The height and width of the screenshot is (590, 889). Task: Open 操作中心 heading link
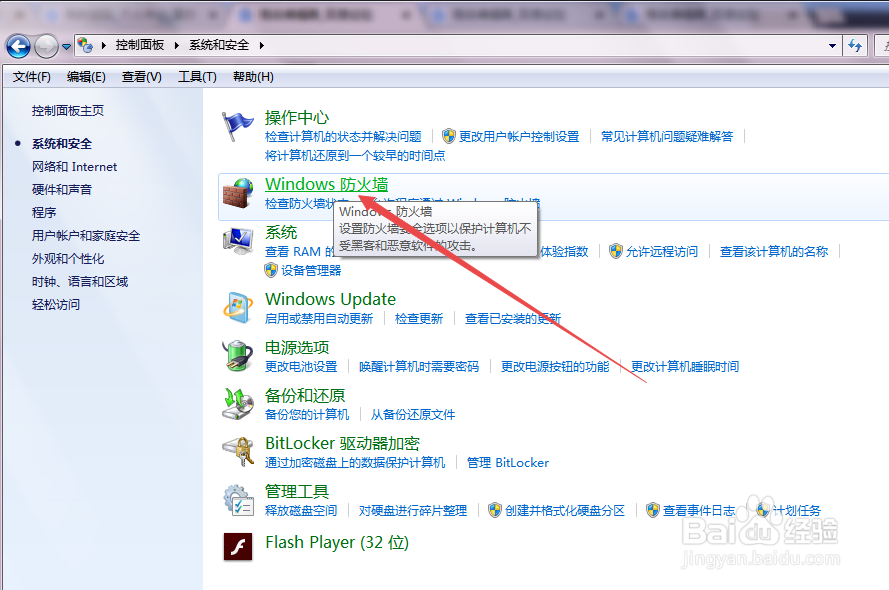[297, 118]
